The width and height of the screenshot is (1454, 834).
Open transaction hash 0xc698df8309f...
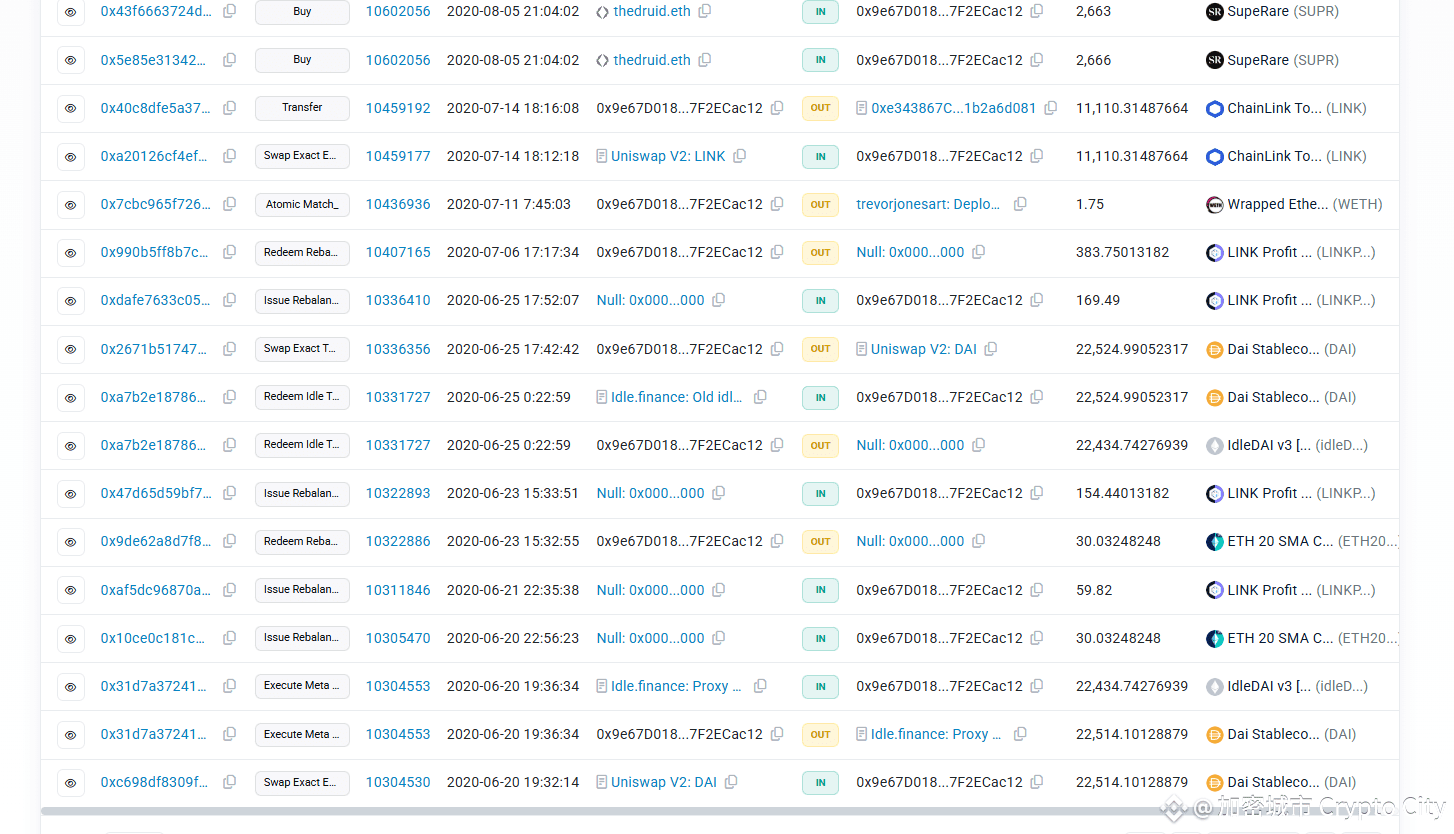point(155,782)
